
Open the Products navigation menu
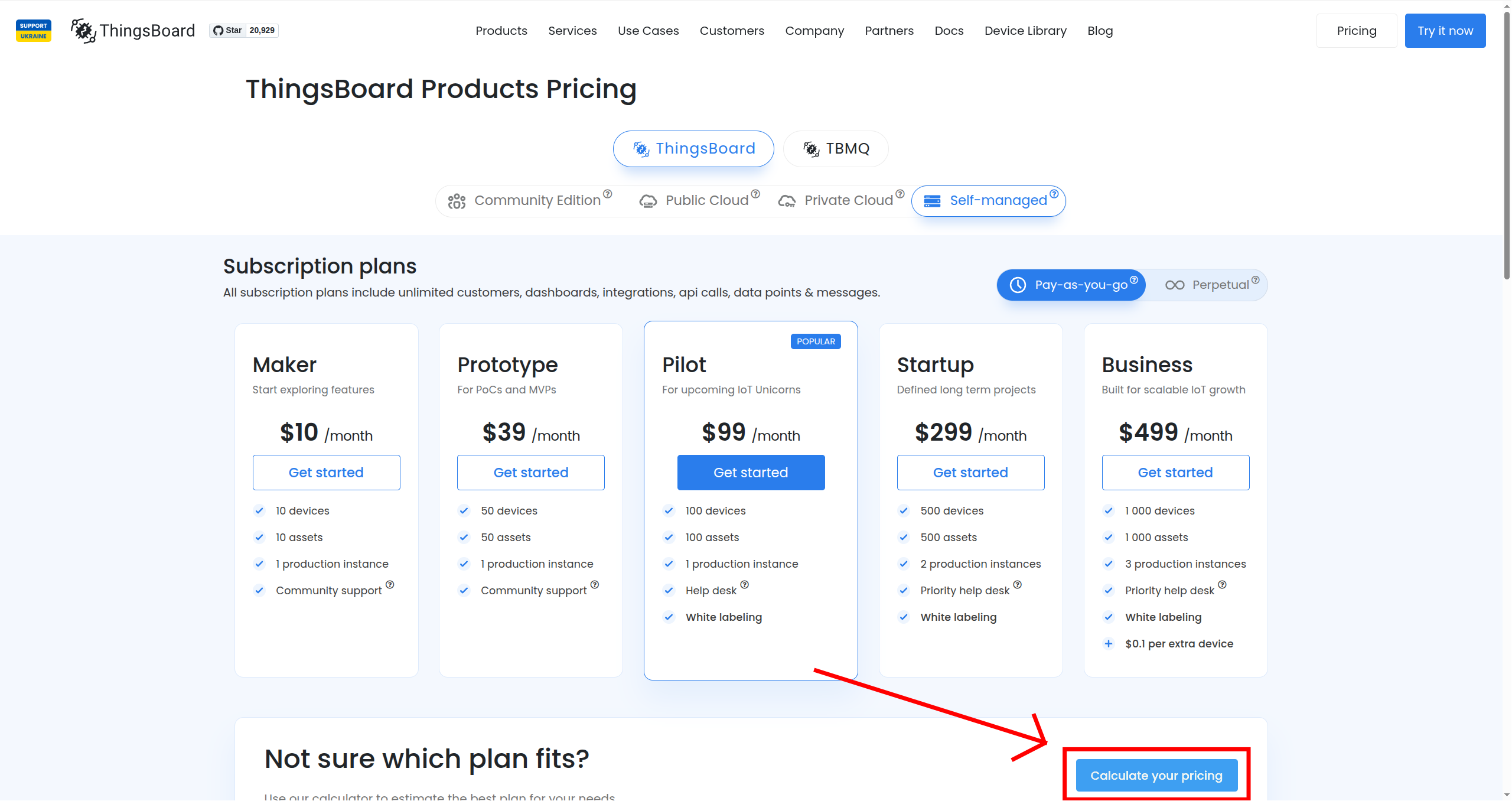pos(501,31)
